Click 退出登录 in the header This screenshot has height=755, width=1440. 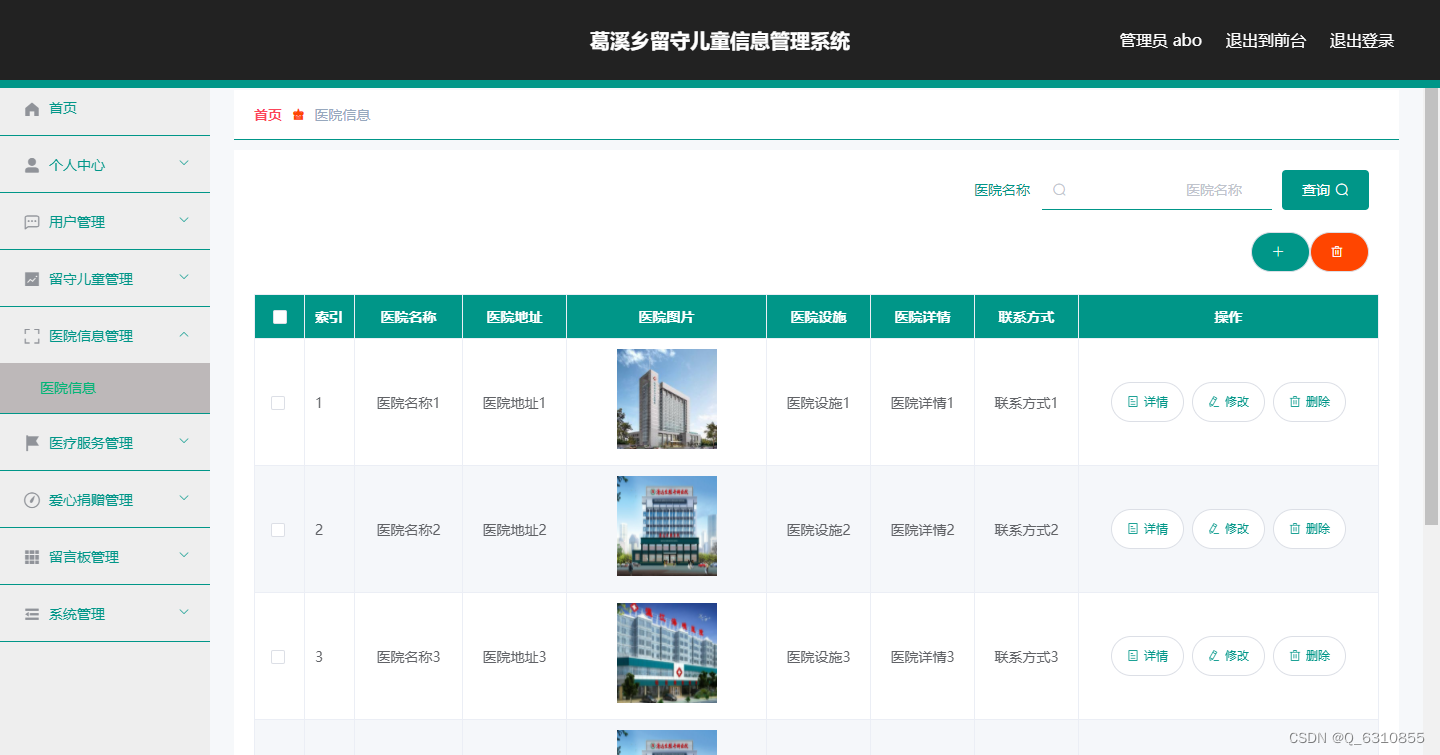point(1361,41)
